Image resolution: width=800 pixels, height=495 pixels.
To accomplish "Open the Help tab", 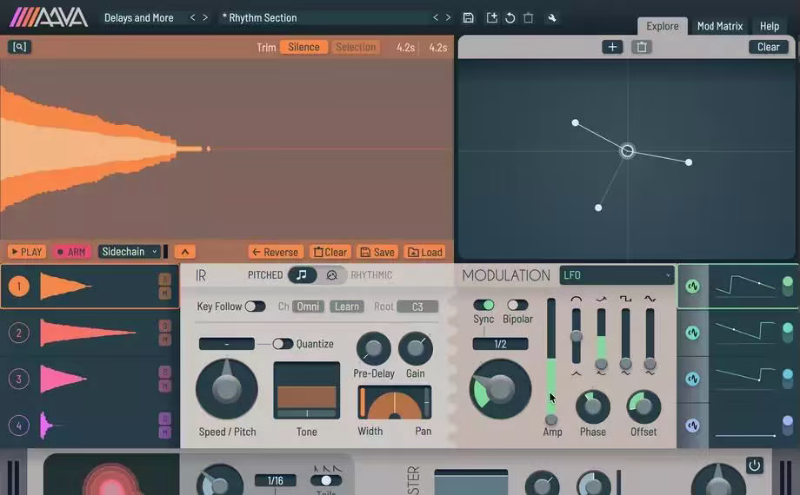I will coord(769,26).
